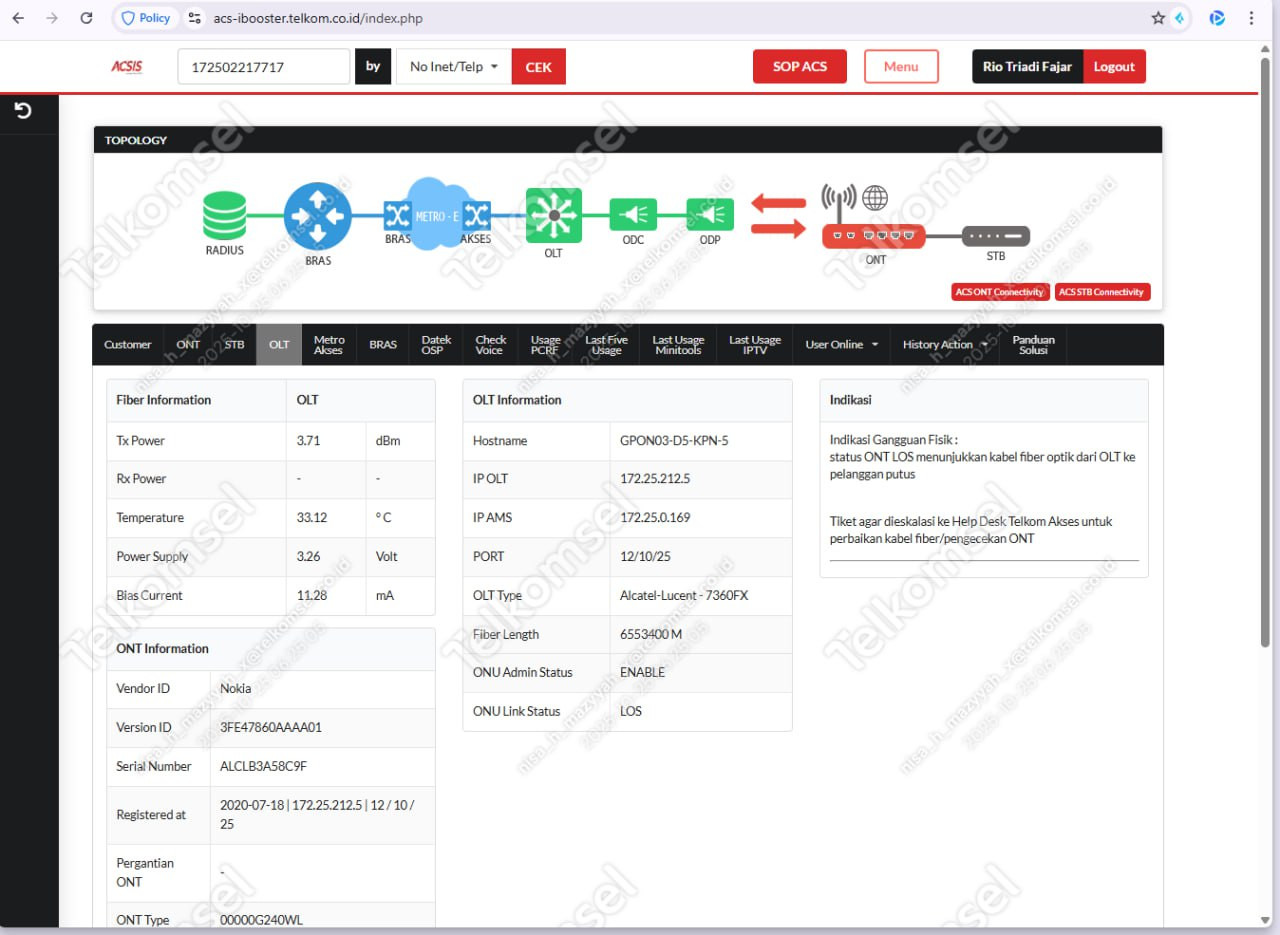Expand the User Online dropdown tab

coord(842,345)
